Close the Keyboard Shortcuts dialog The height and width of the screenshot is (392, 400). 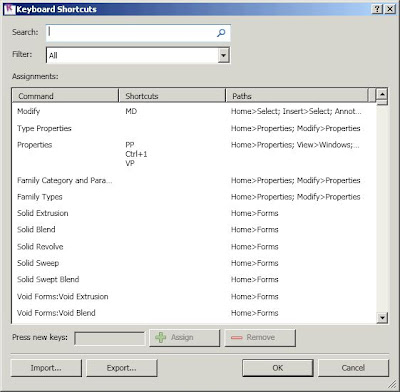[x=389, y=9]
